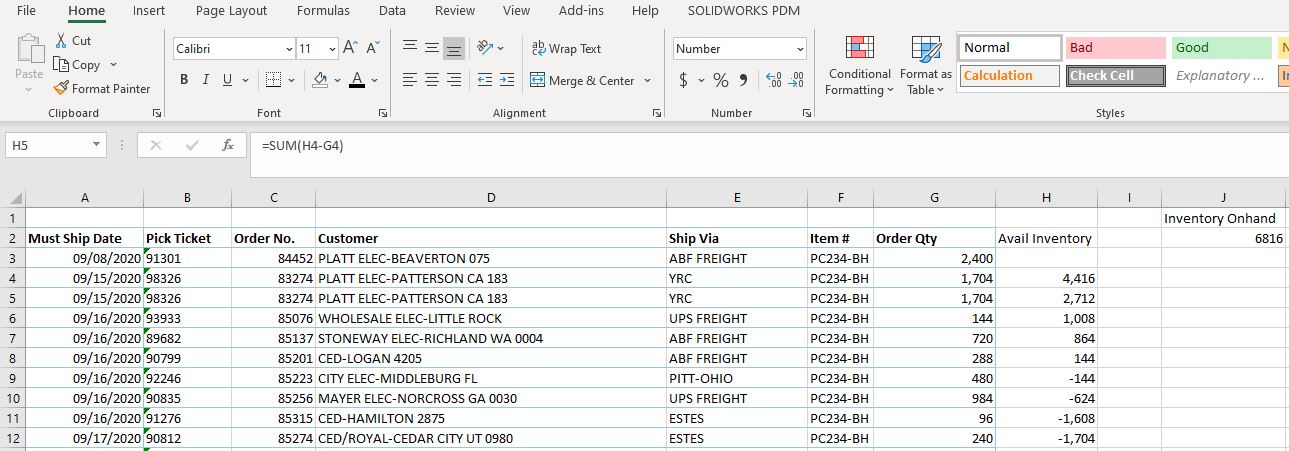1289x451 pixels.
Task: Click the Fill Color bucket icon
Action: point(320,80)
